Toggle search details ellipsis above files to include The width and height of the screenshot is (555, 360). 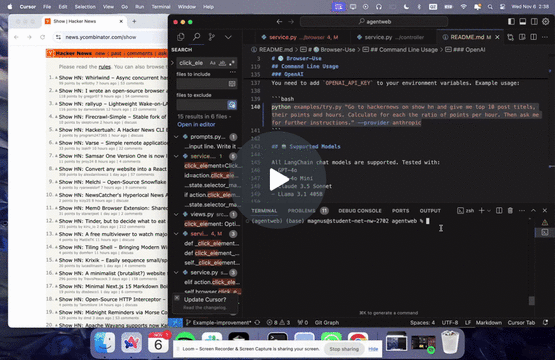click(x=233, y=72)
